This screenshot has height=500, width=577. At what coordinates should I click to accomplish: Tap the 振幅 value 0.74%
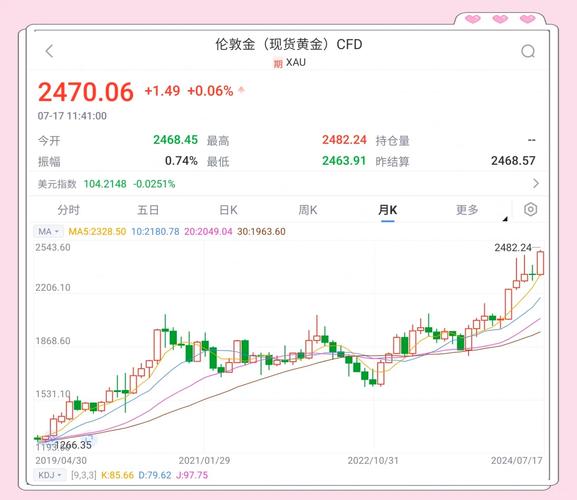[181, 161]
